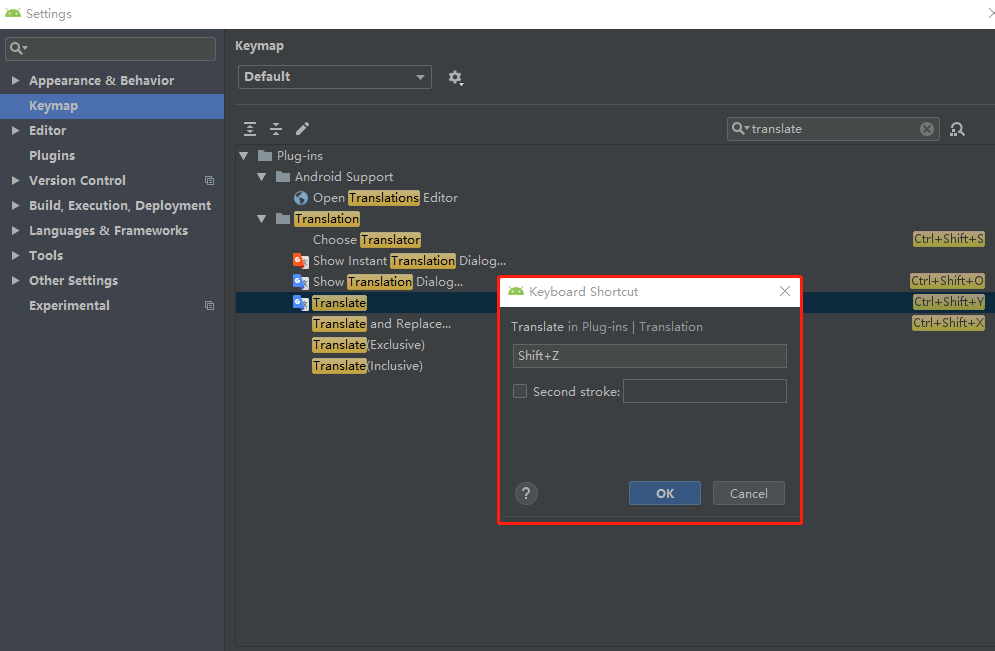Close the Keyboard Shortcut dialog
This screenshot has width=995, height=651.
pyautogui.click(x=785, y=291)
